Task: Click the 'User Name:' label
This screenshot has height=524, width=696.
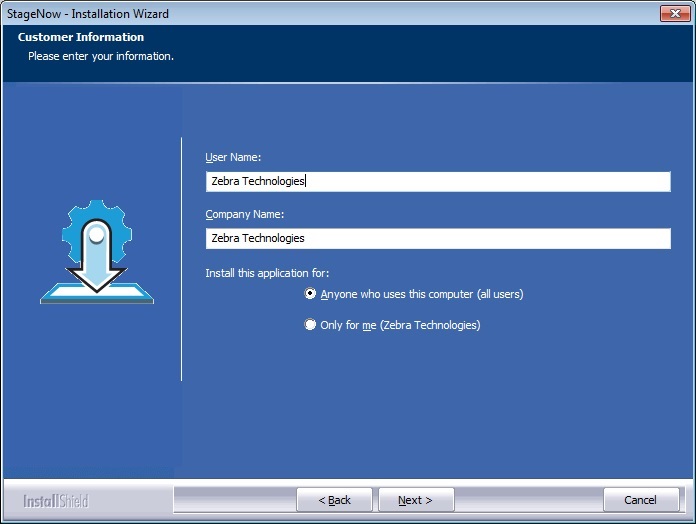Action: 233,158
